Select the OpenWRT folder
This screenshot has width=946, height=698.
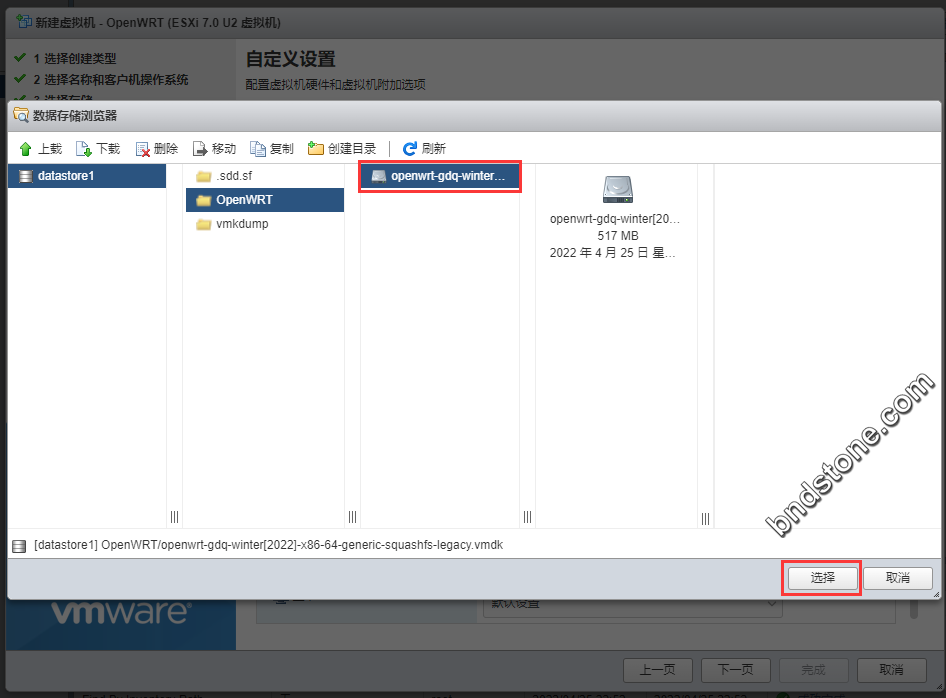(265, 200)
